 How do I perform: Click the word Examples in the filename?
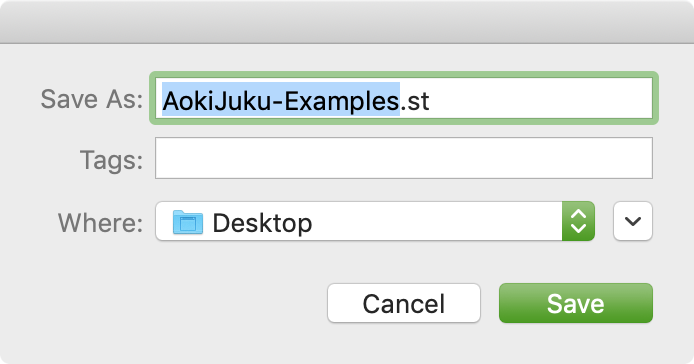pyautogui.click(x=341, y=101)
